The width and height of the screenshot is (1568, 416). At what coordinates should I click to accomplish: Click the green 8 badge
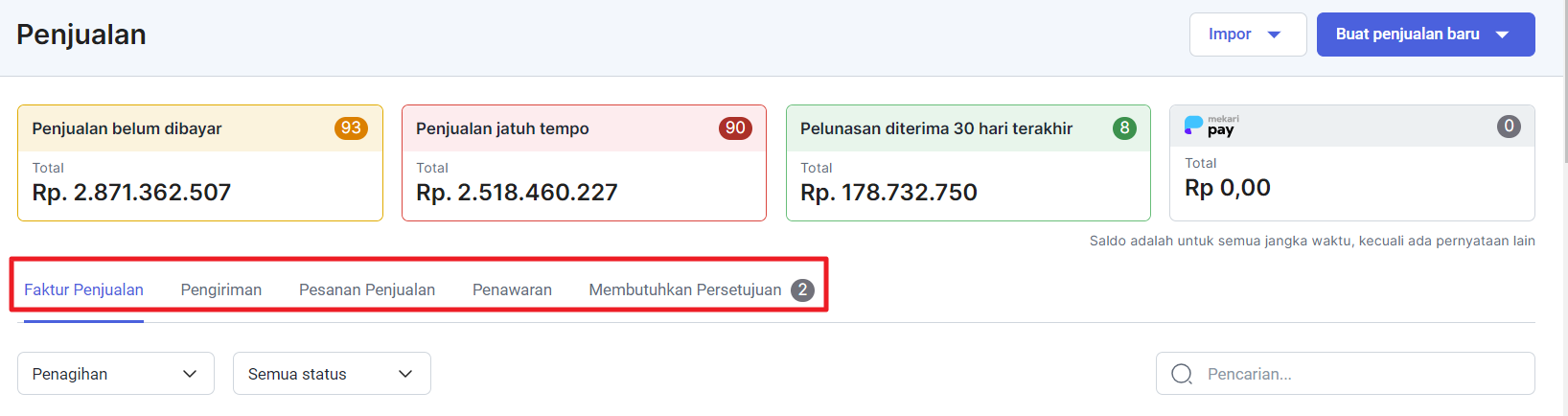point(1124,128)
